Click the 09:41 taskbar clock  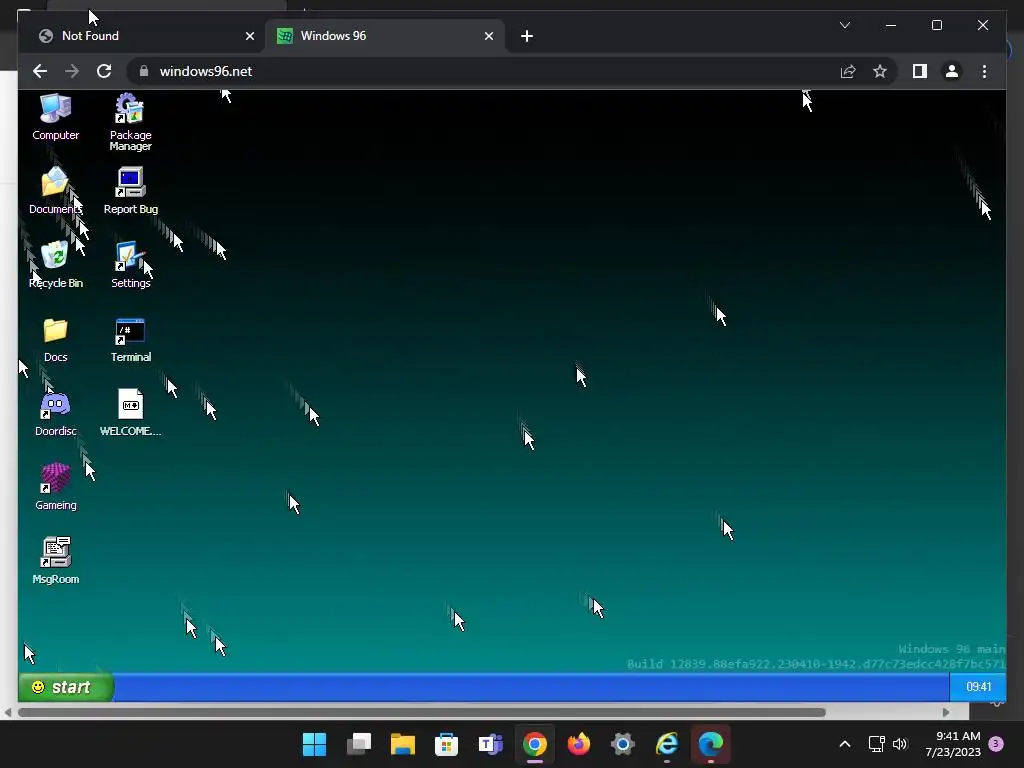point(978,686)
